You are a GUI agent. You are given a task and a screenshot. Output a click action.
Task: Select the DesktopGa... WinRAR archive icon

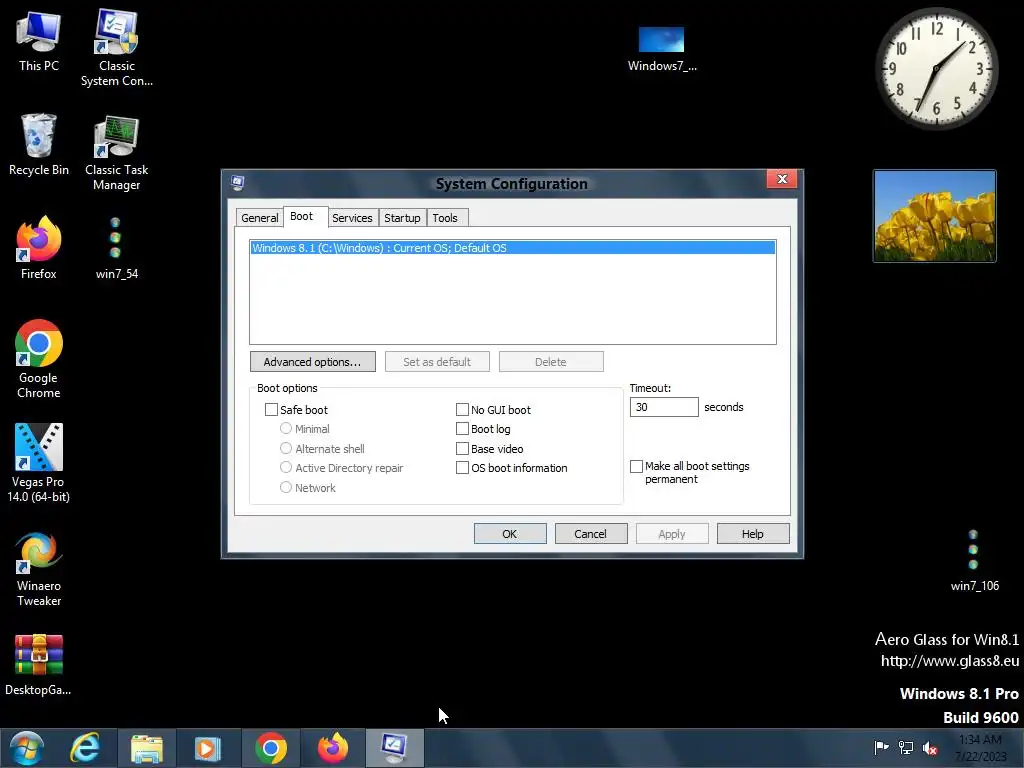(39, 665)
